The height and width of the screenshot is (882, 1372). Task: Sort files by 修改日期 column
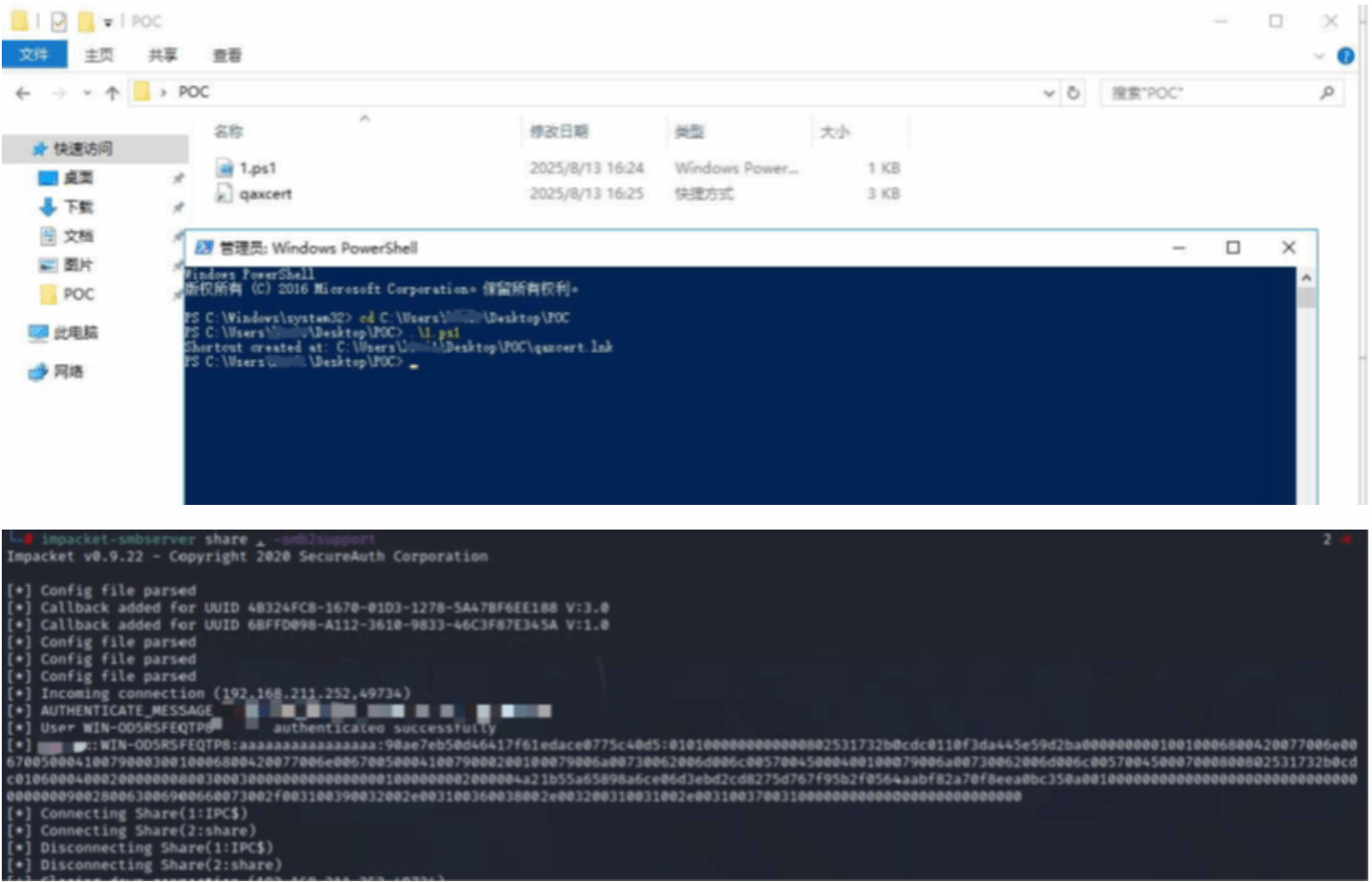[x=559, y=131]
